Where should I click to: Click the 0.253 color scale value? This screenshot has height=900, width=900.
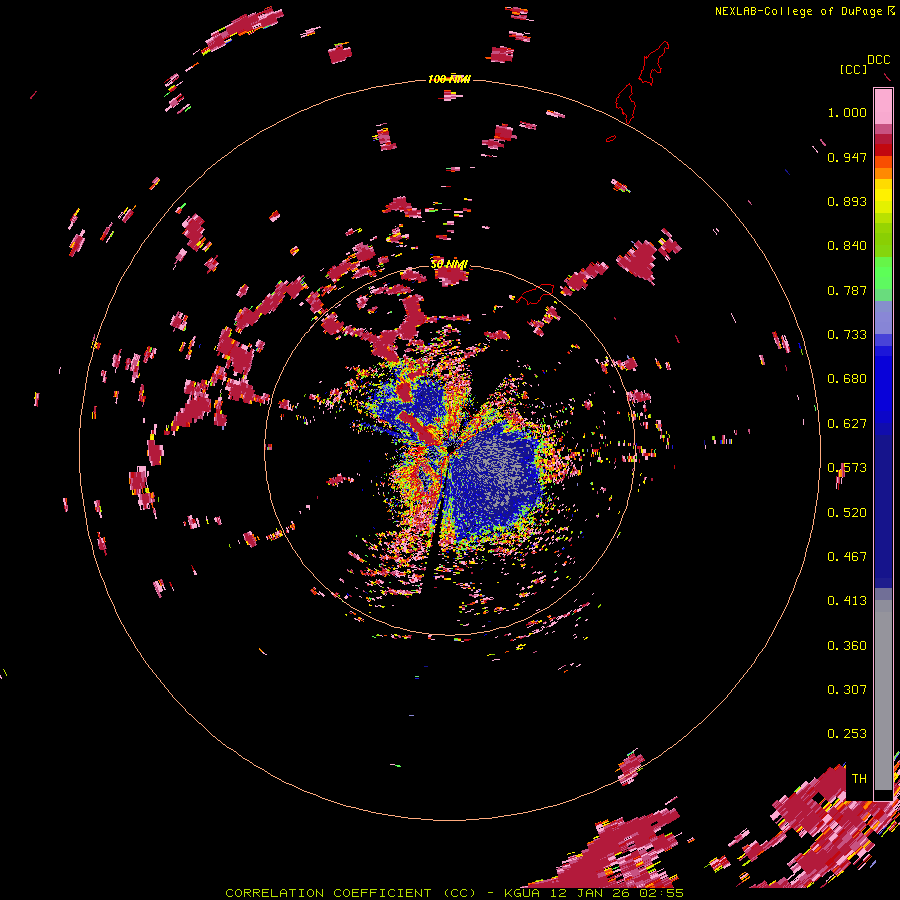[x=847, y=734]
